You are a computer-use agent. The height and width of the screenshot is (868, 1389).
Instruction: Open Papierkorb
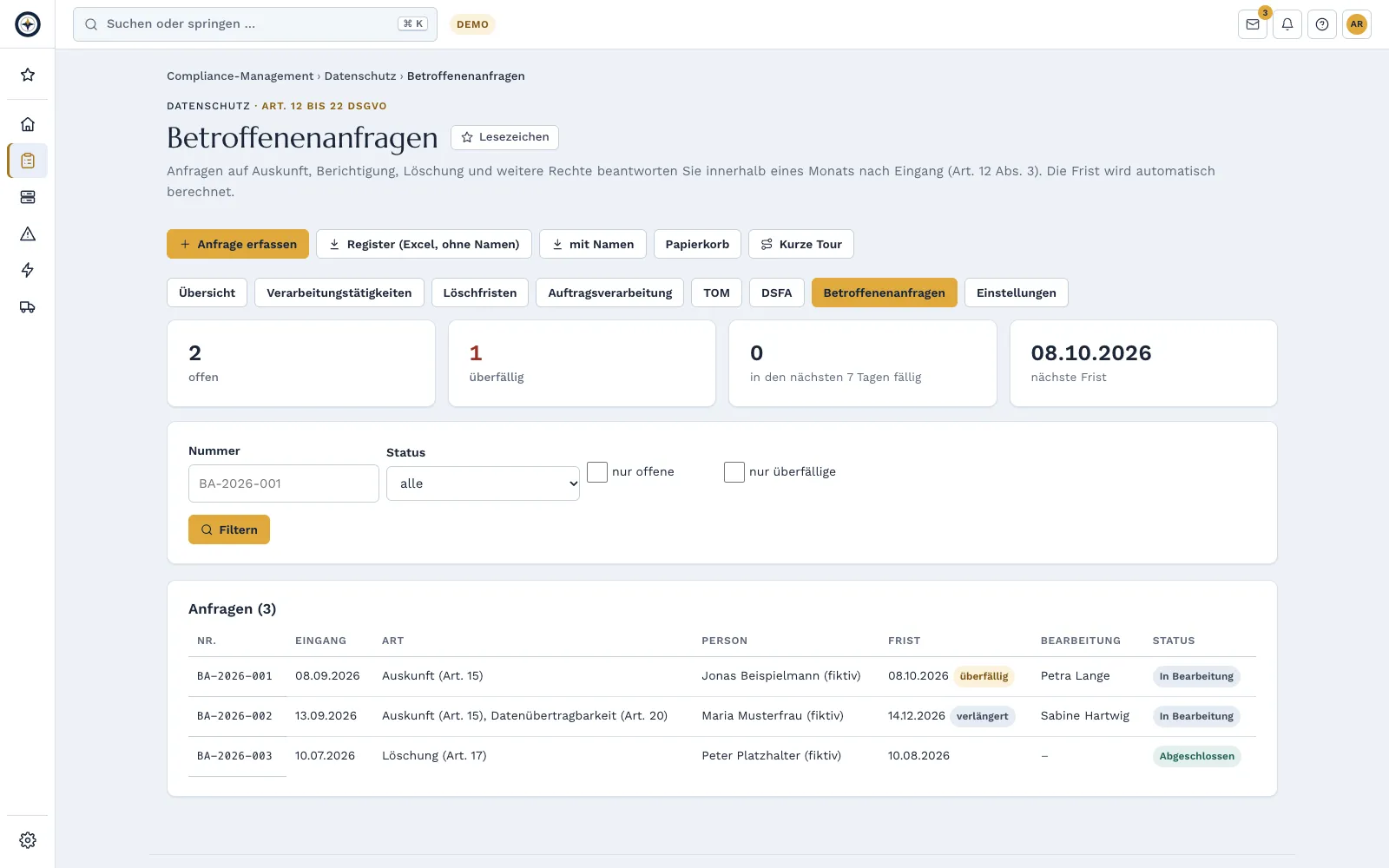click(697, 244)
